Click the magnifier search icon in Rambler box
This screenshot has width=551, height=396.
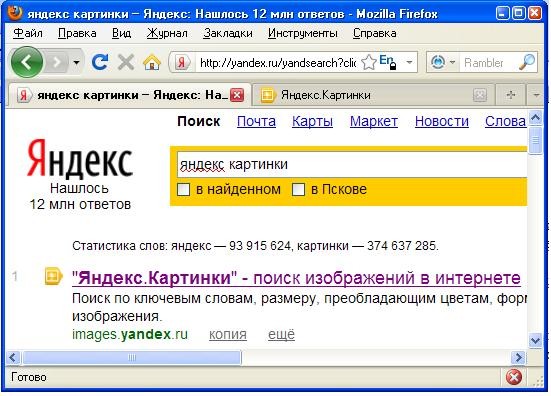[526, 63]
